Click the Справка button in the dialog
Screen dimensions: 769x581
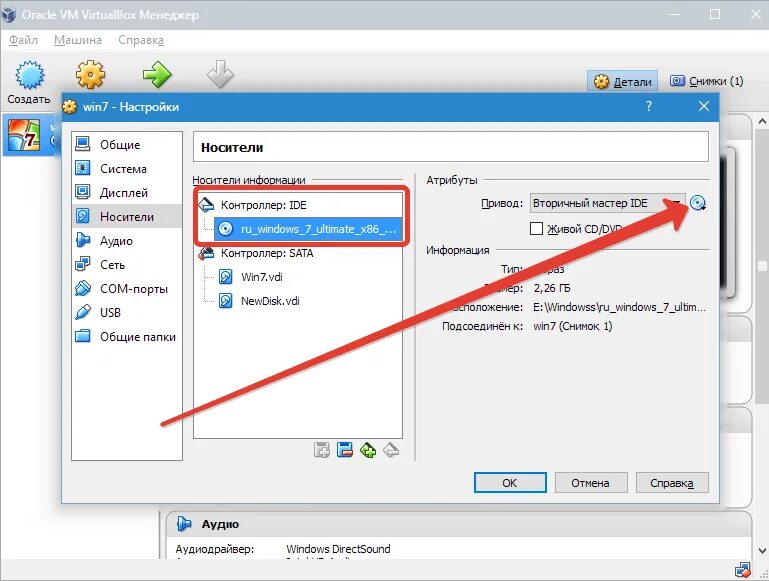point(672,483)
